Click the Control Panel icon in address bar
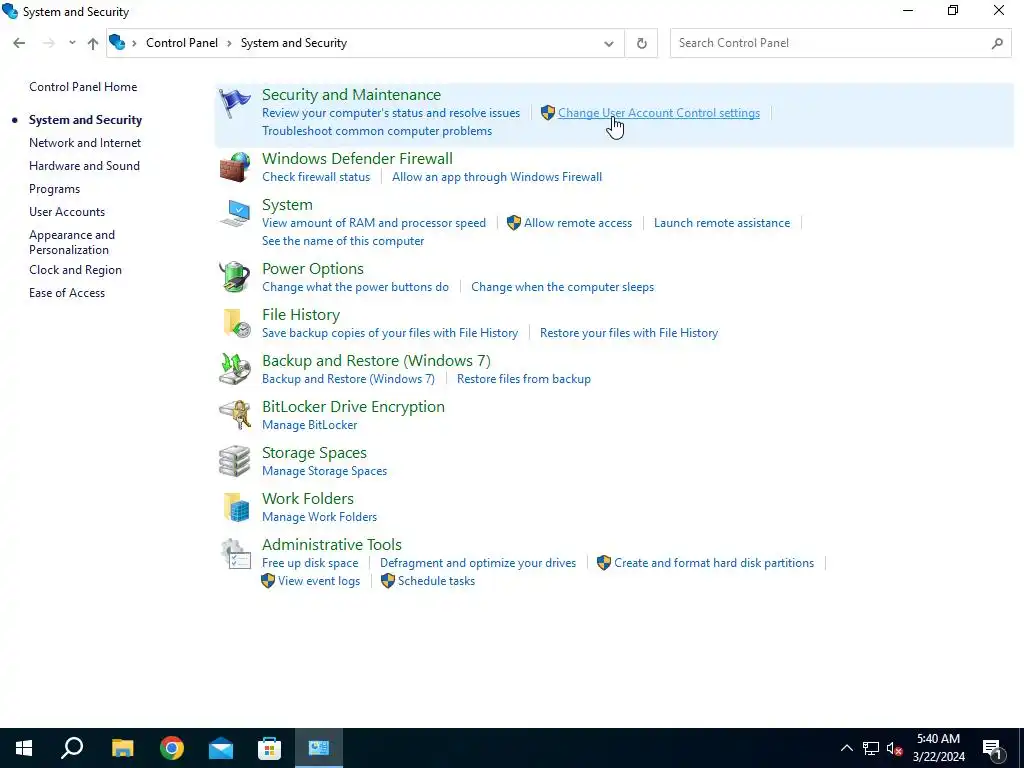 (117, 42)
